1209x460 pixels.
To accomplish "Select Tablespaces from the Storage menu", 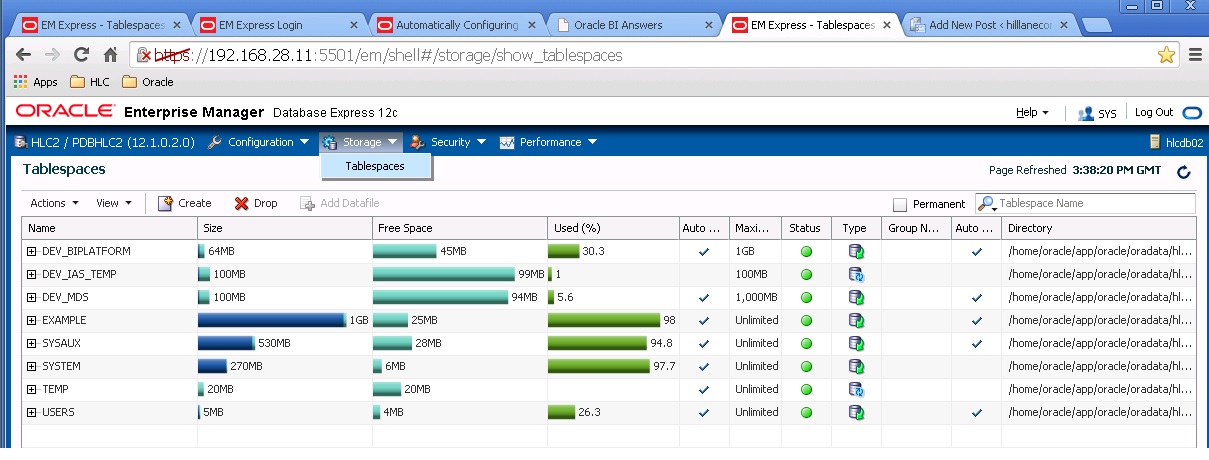I will (x=375, y=166).
